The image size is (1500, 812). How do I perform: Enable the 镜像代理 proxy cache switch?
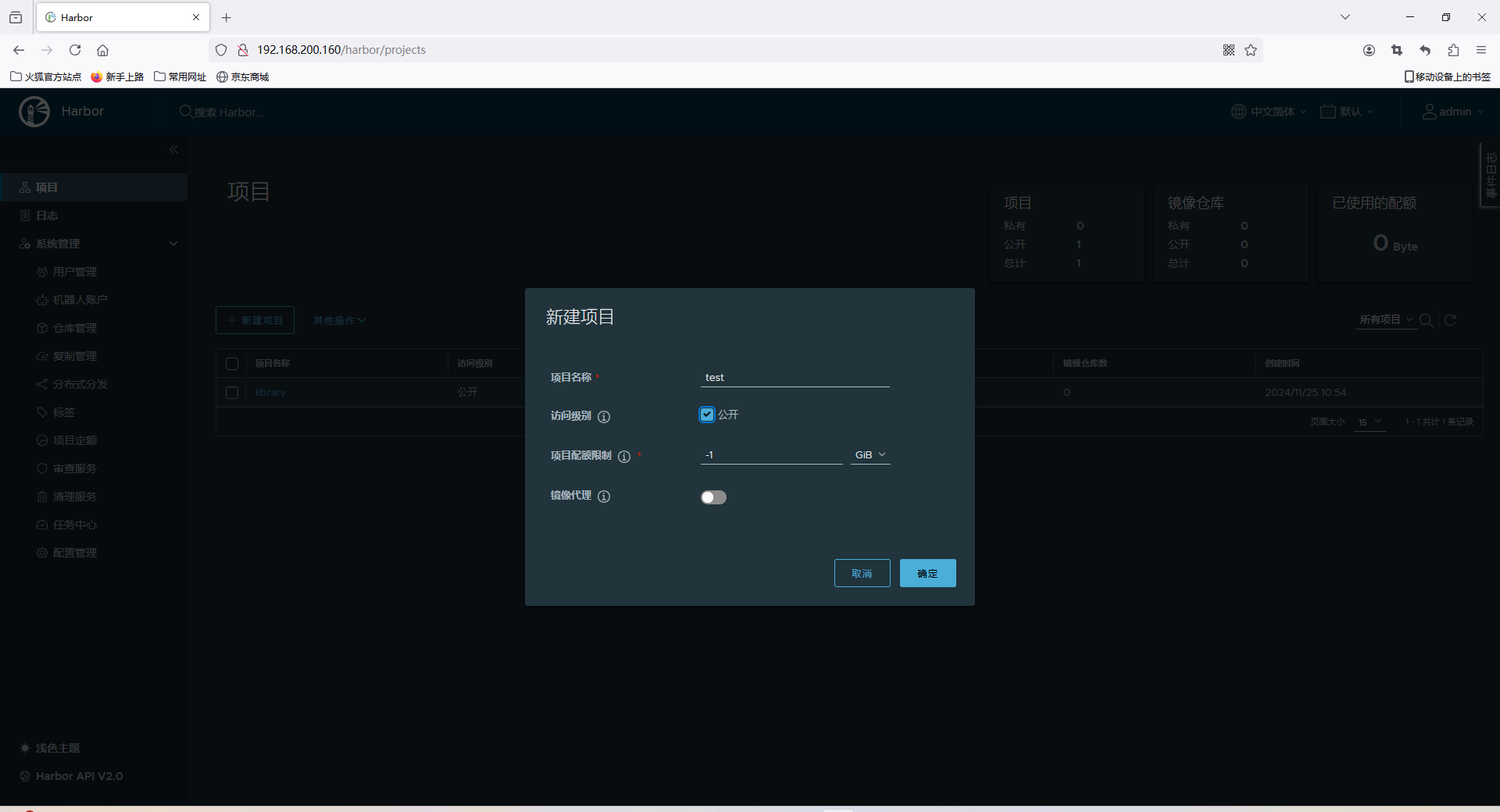(x=713, y=497)
